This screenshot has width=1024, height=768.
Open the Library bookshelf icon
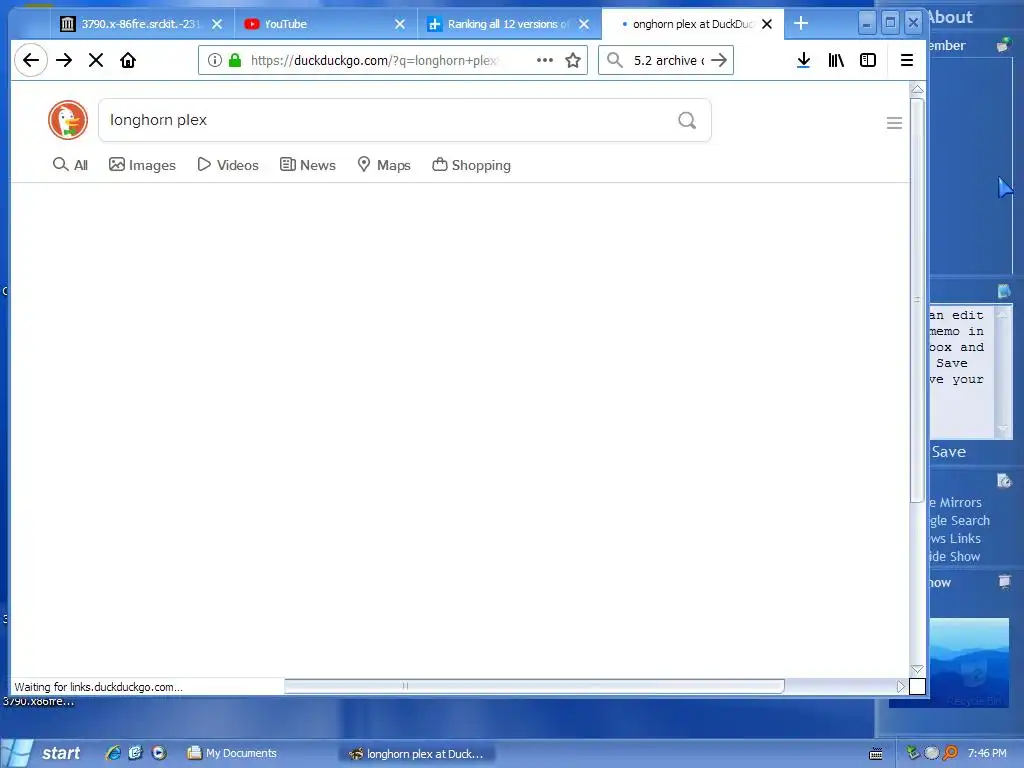(x=836, y=60)
